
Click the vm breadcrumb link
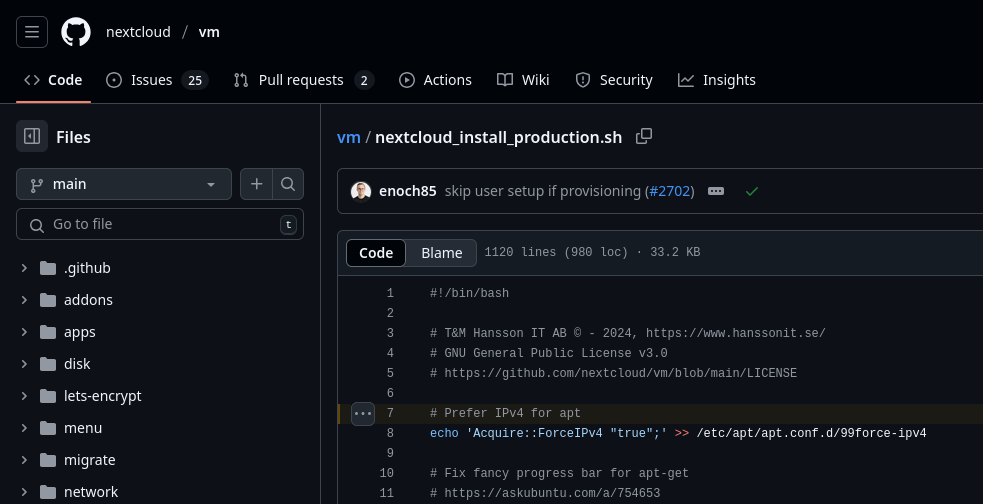tap(349, 137)
